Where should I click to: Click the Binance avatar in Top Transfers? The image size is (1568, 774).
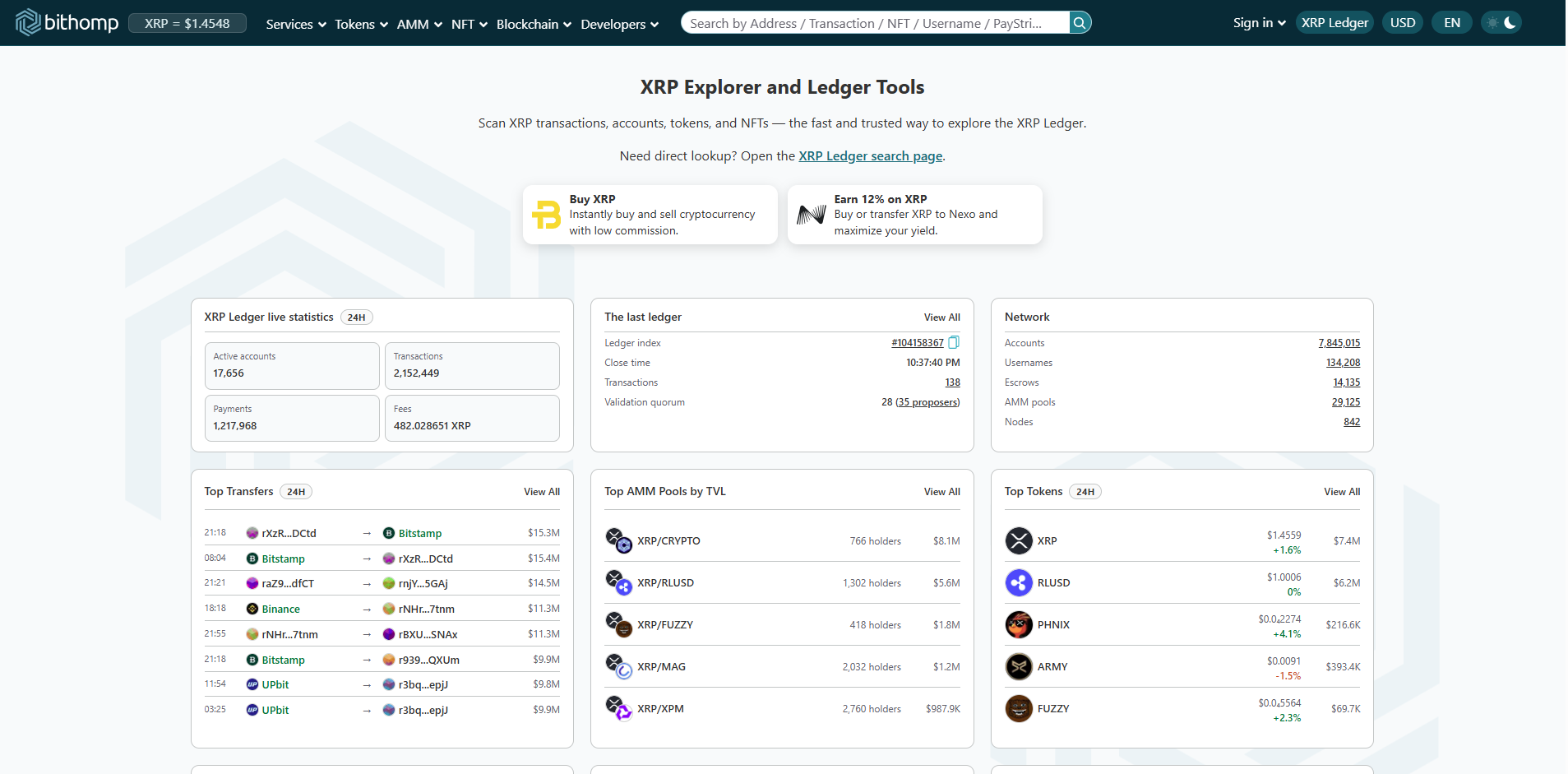[252, 609]
